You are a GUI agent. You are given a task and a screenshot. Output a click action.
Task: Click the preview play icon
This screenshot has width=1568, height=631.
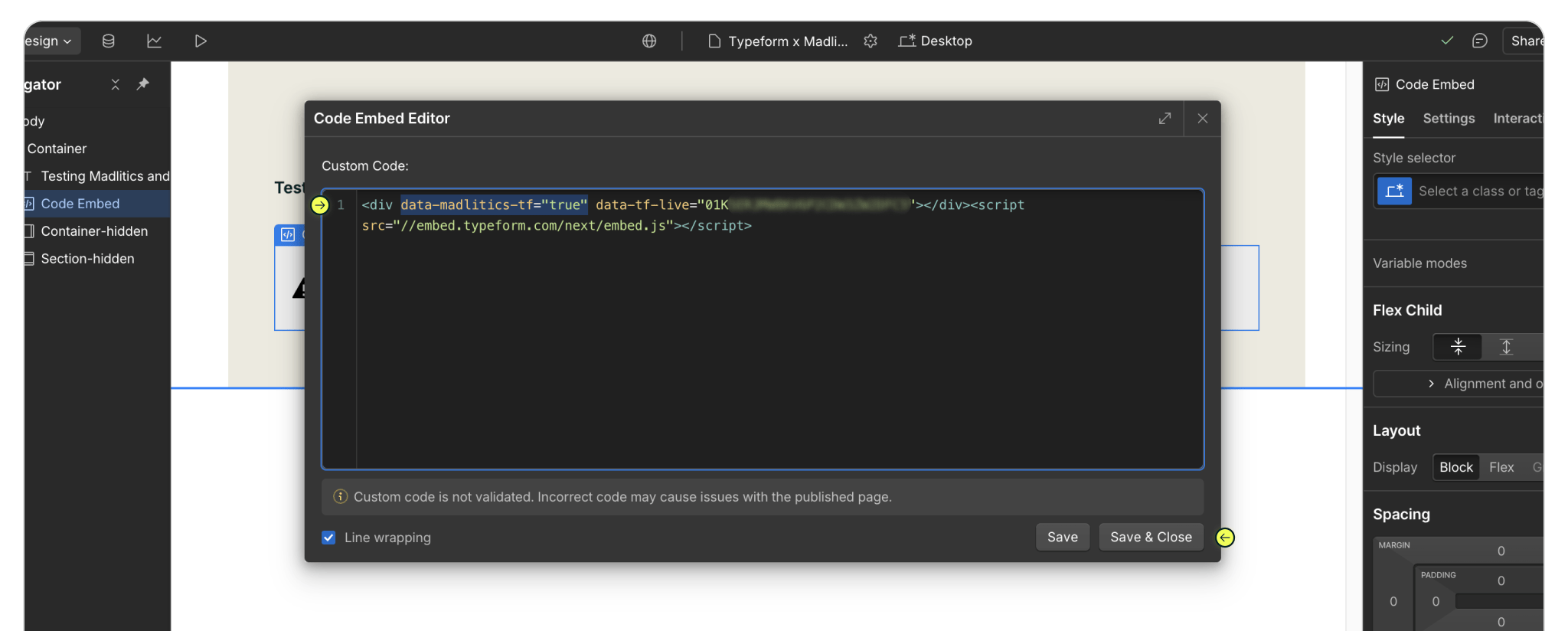(x=200, y=41)
